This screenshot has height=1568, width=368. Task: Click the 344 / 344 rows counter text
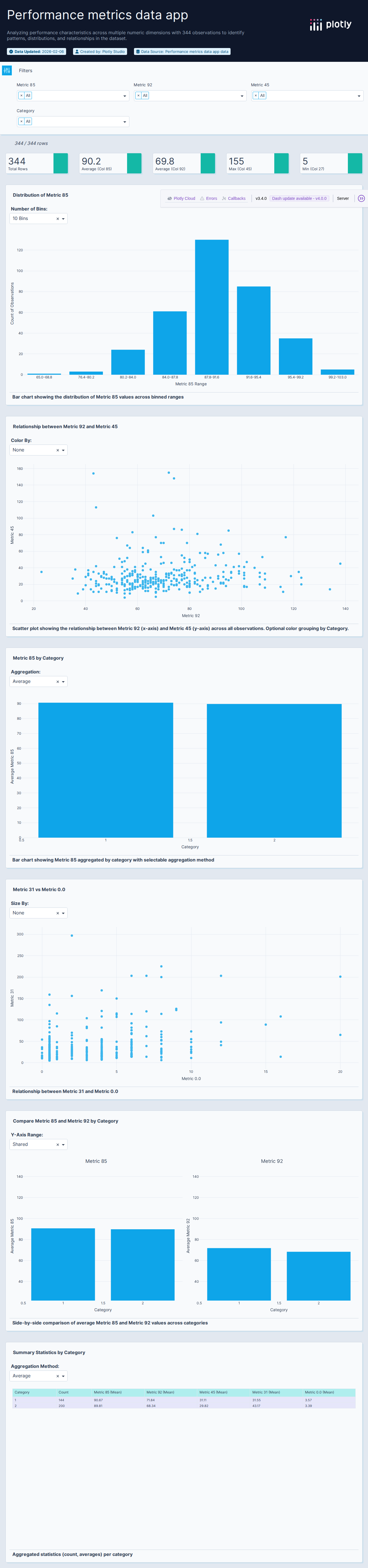[31, 144]
